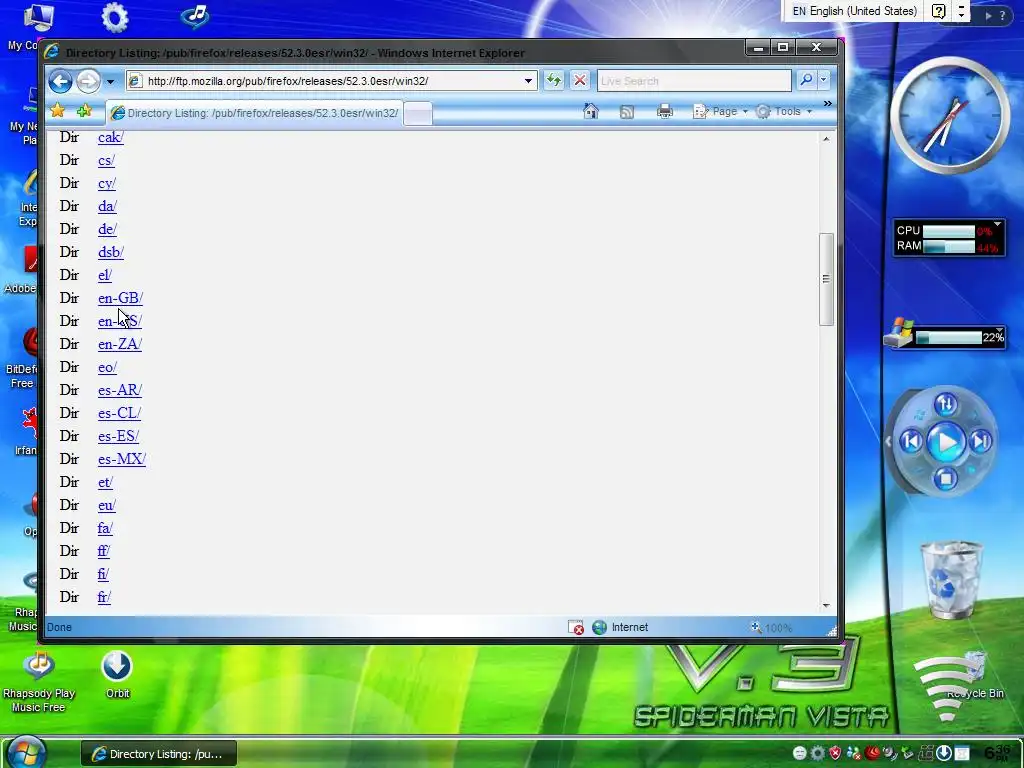Open the eo/ directory link

click(x=107, y=367)
